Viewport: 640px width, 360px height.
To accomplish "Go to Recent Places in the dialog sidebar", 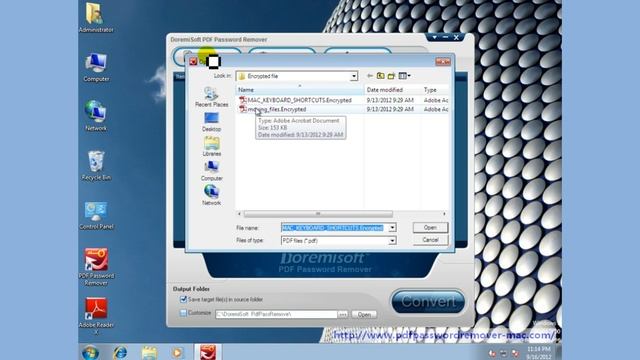I will pyautogui.click(x=211, y=97).
